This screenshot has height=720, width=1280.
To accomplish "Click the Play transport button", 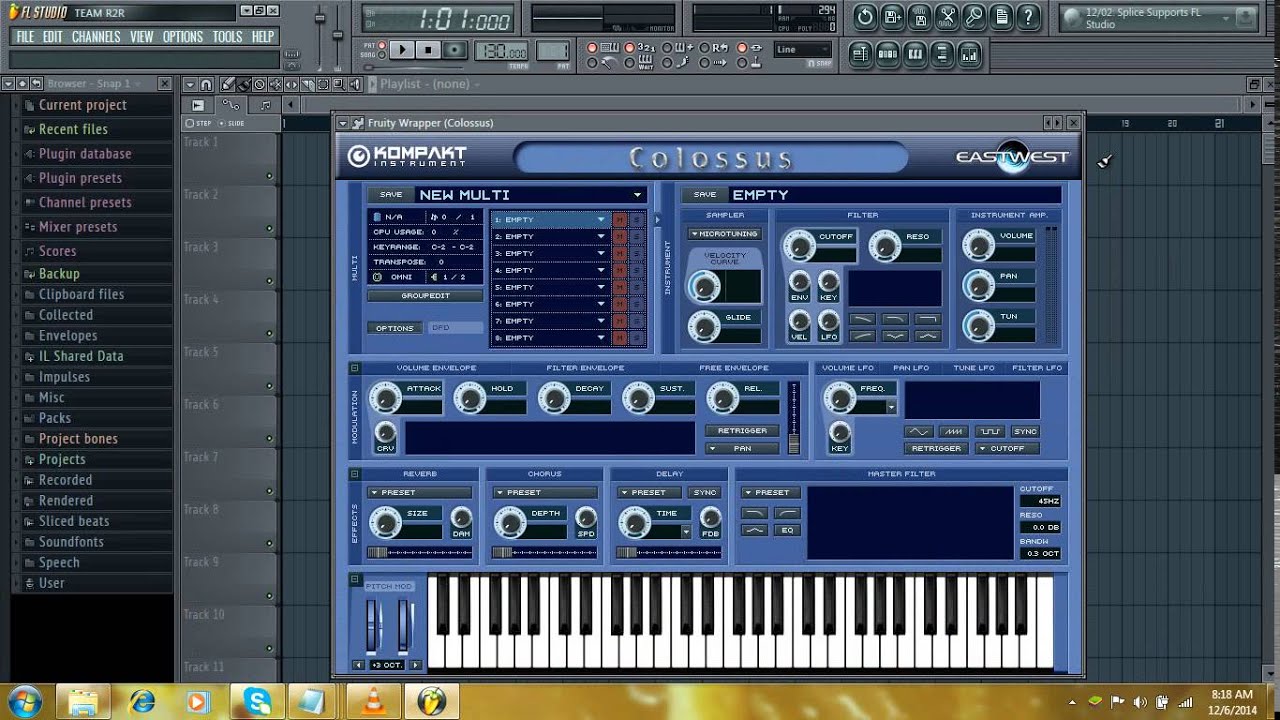I will 401,50.
